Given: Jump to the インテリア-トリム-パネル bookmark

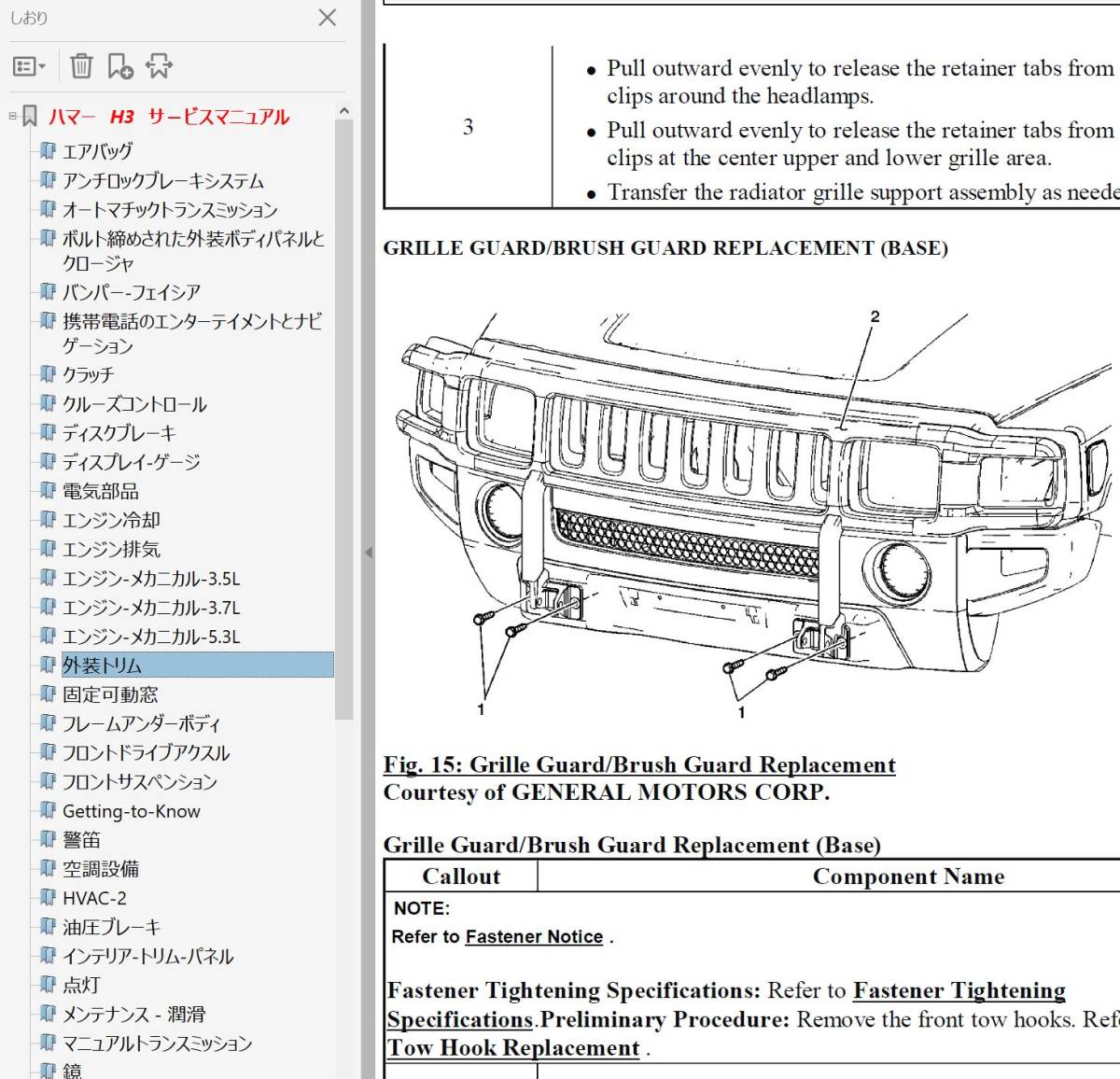Looking at the screenshot, I should click(148, 956).
